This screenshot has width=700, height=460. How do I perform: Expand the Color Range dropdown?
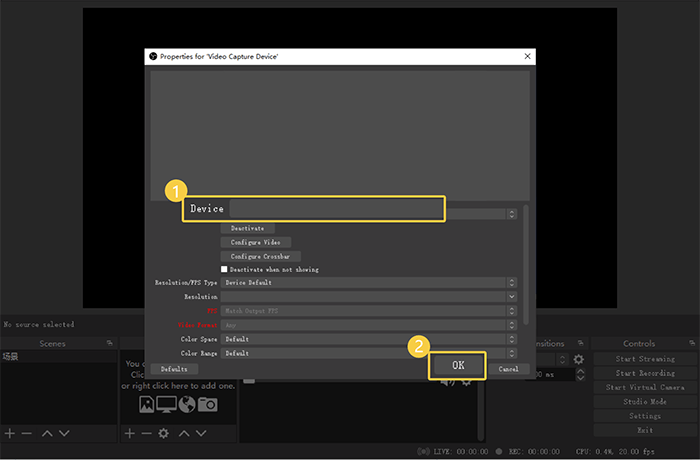coord(368,353)
